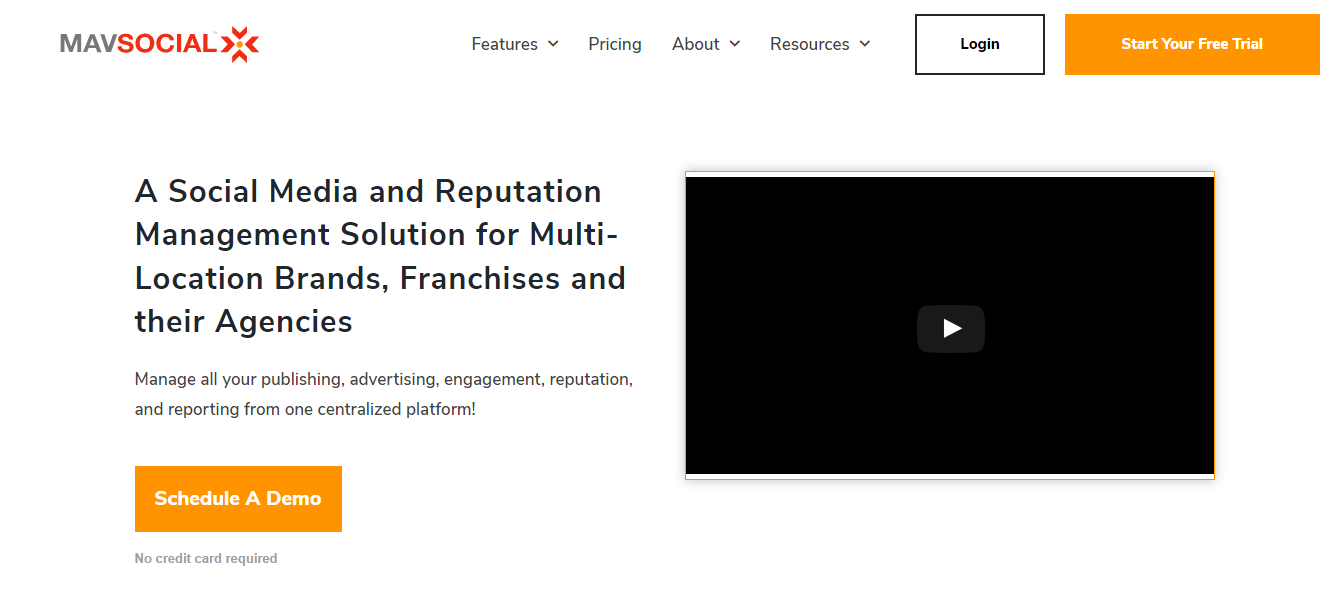Click the SOCIAL text in logo
The height and width of the screenshot is (601, 1337).
coord(167,44)
